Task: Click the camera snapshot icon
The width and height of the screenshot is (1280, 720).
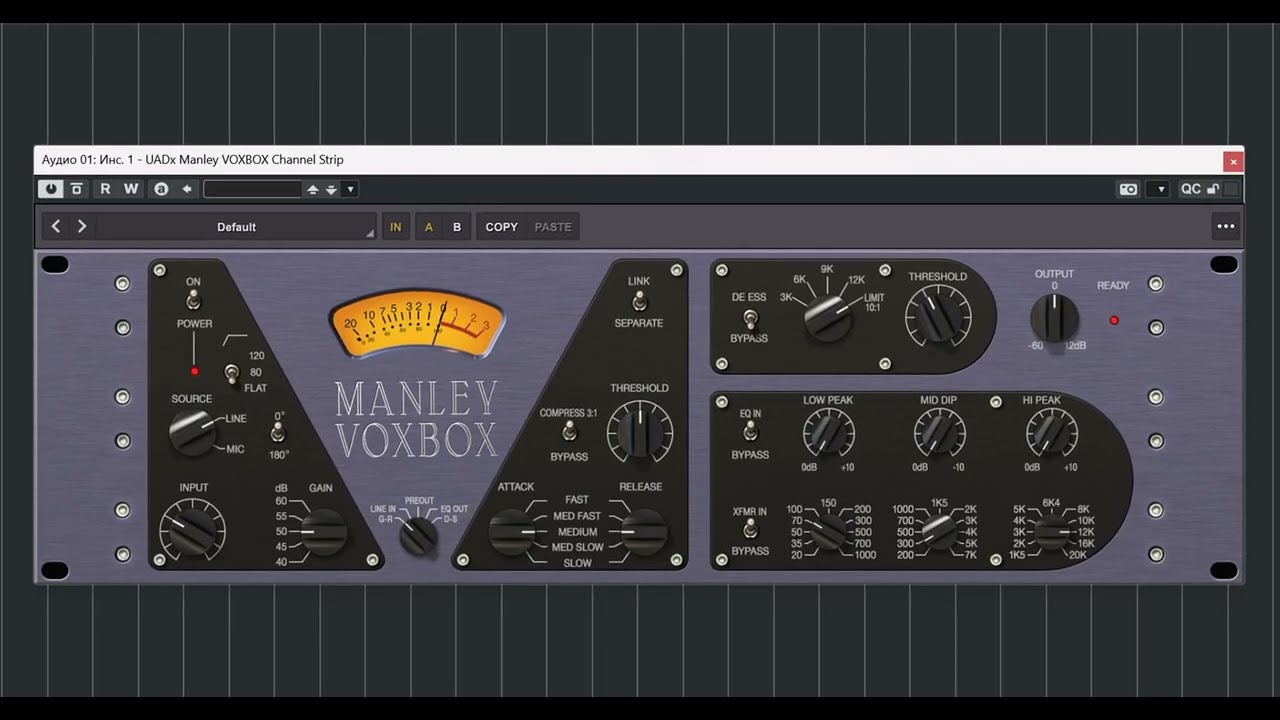Action: 1128,189
